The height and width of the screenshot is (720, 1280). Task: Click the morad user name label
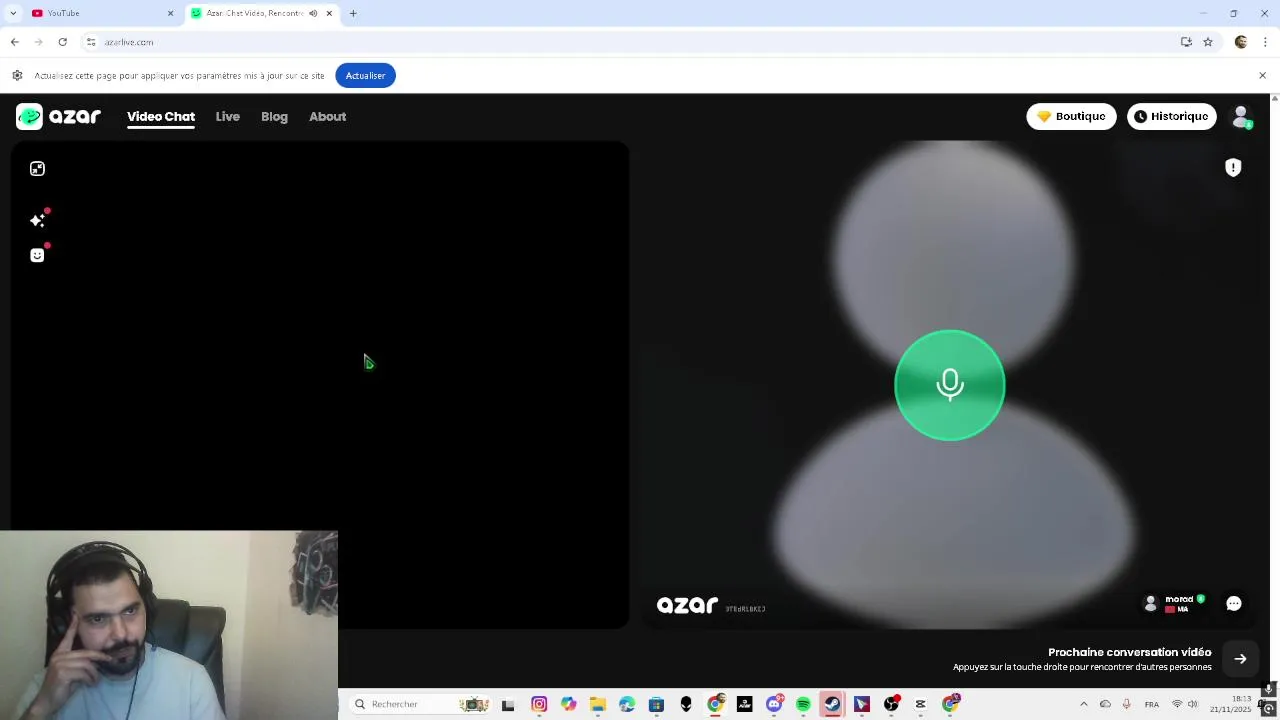(1179, 599)
